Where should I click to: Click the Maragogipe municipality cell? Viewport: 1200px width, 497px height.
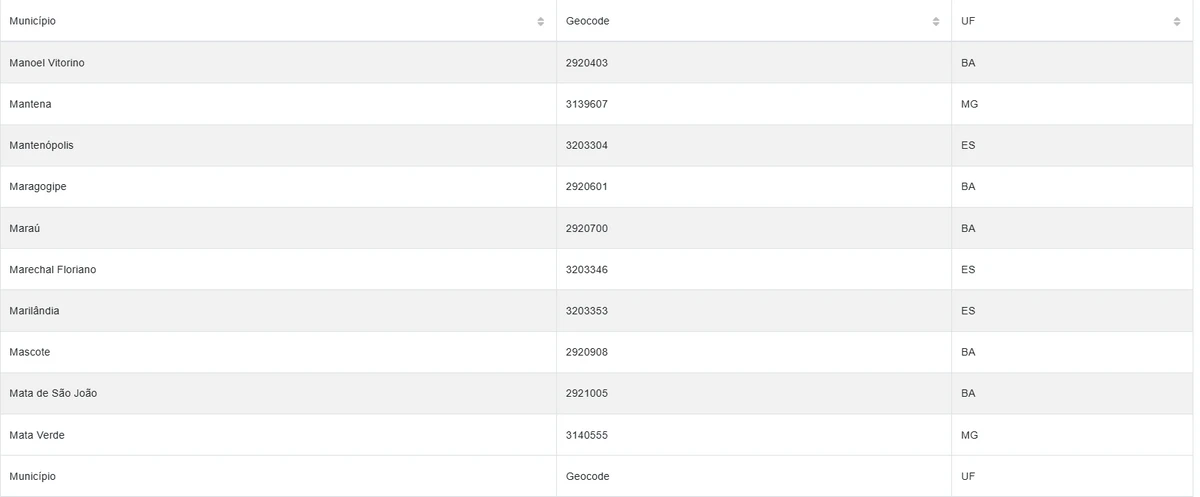point(37,187)
